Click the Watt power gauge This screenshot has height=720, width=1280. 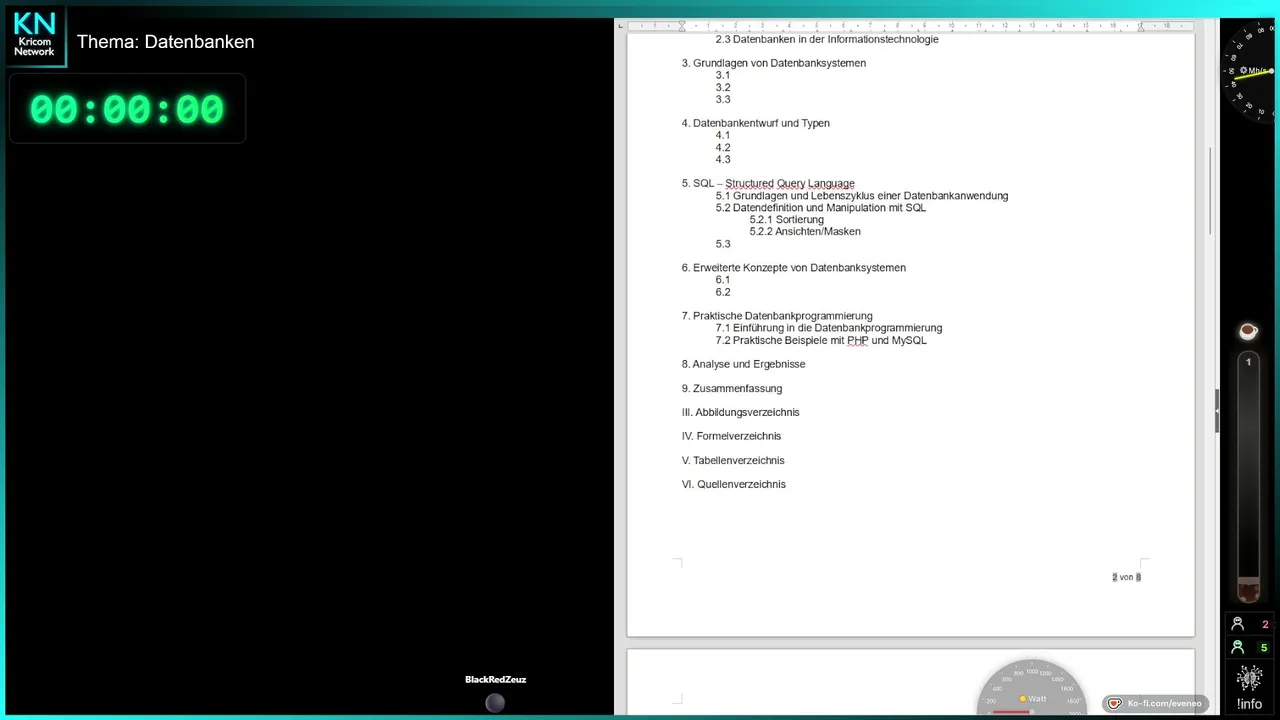(x=1031, y=689)
